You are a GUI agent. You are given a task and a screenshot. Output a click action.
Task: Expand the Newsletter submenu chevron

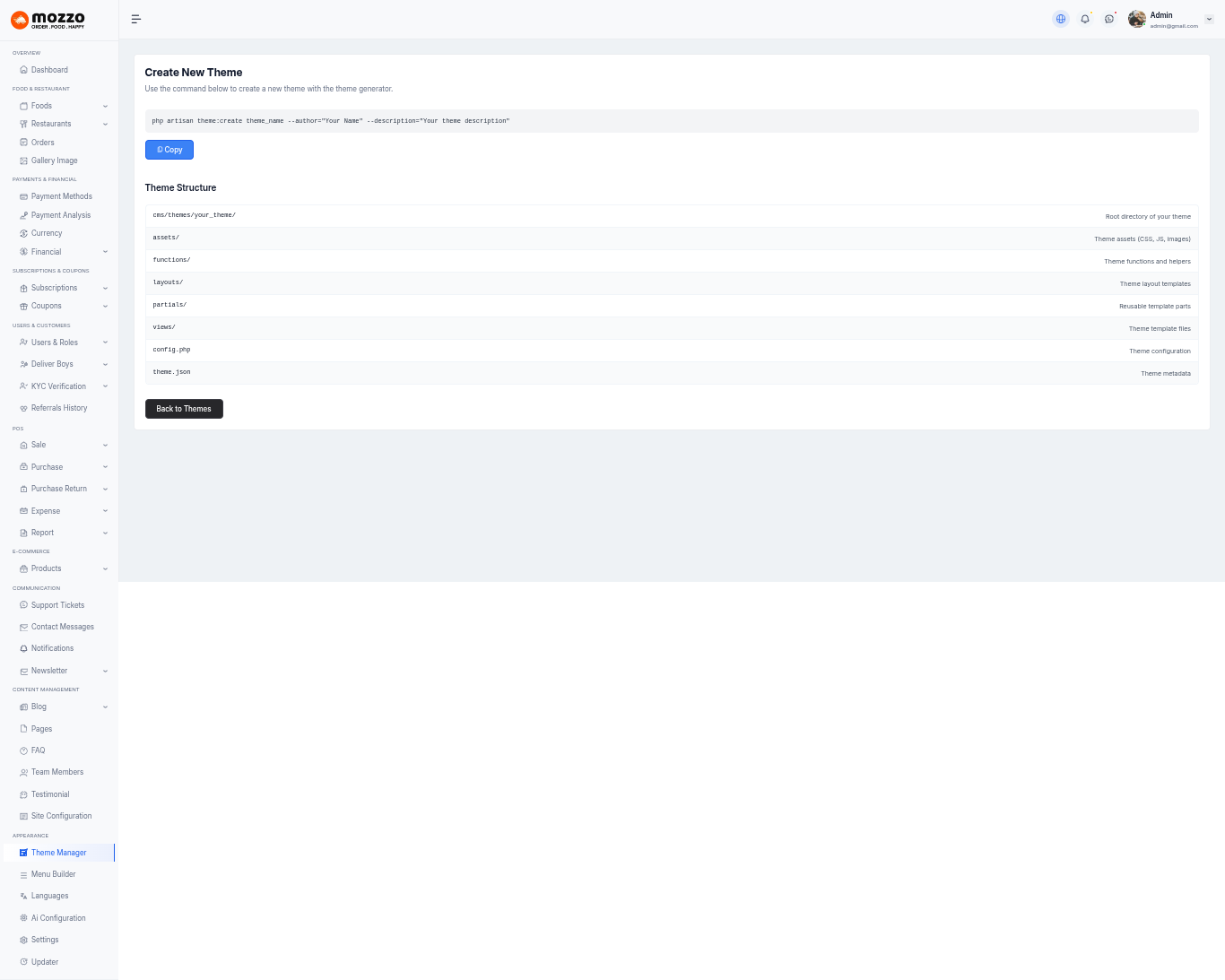pyautogui.click(x=105, y=671)
